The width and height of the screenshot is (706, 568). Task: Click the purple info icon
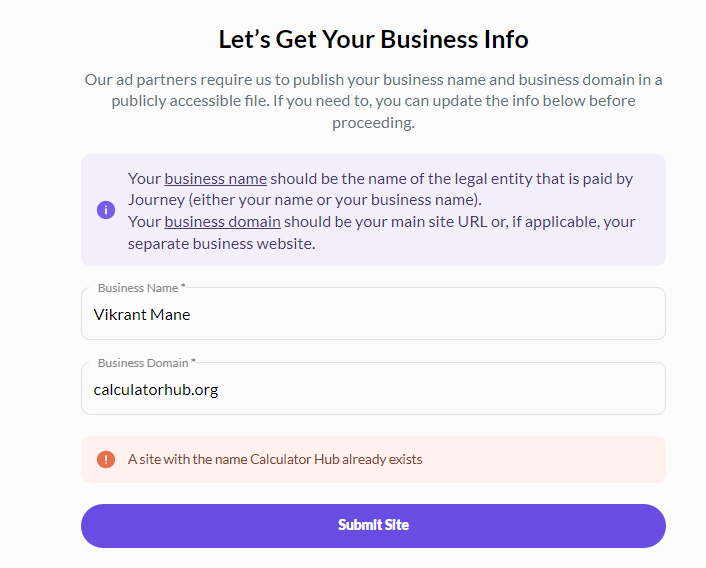pos(106,210)
